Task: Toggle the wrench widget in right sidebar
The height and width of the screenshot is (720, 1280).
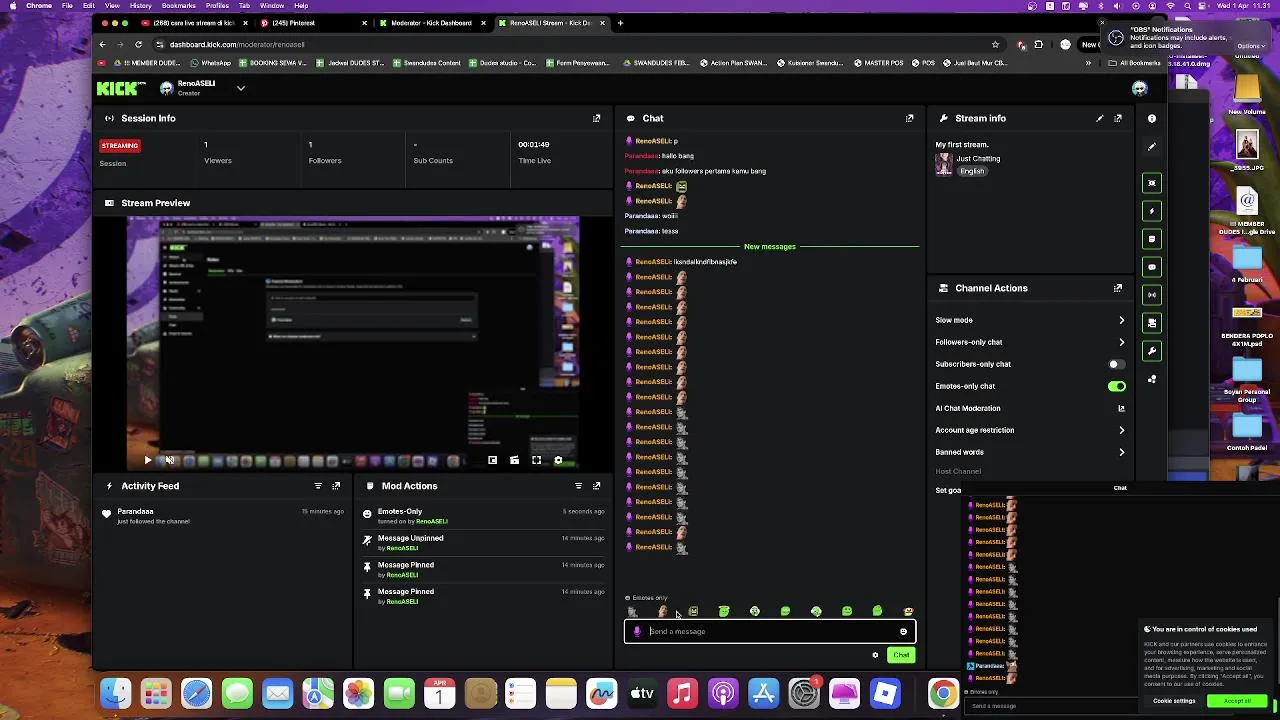Action: coord(1152,351)
